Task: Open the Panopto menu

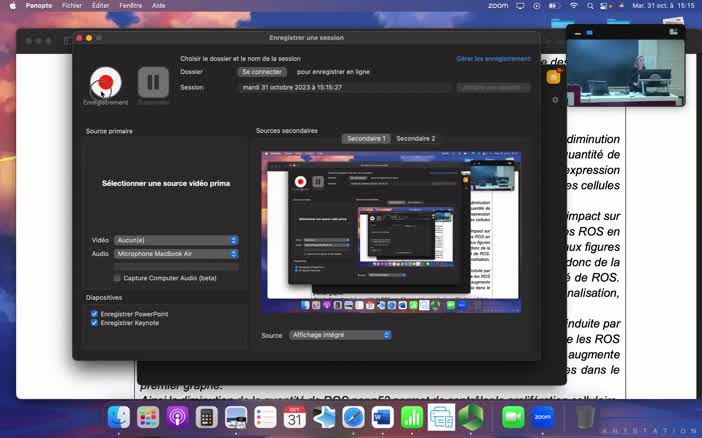Action: click(x=39, y=6)
